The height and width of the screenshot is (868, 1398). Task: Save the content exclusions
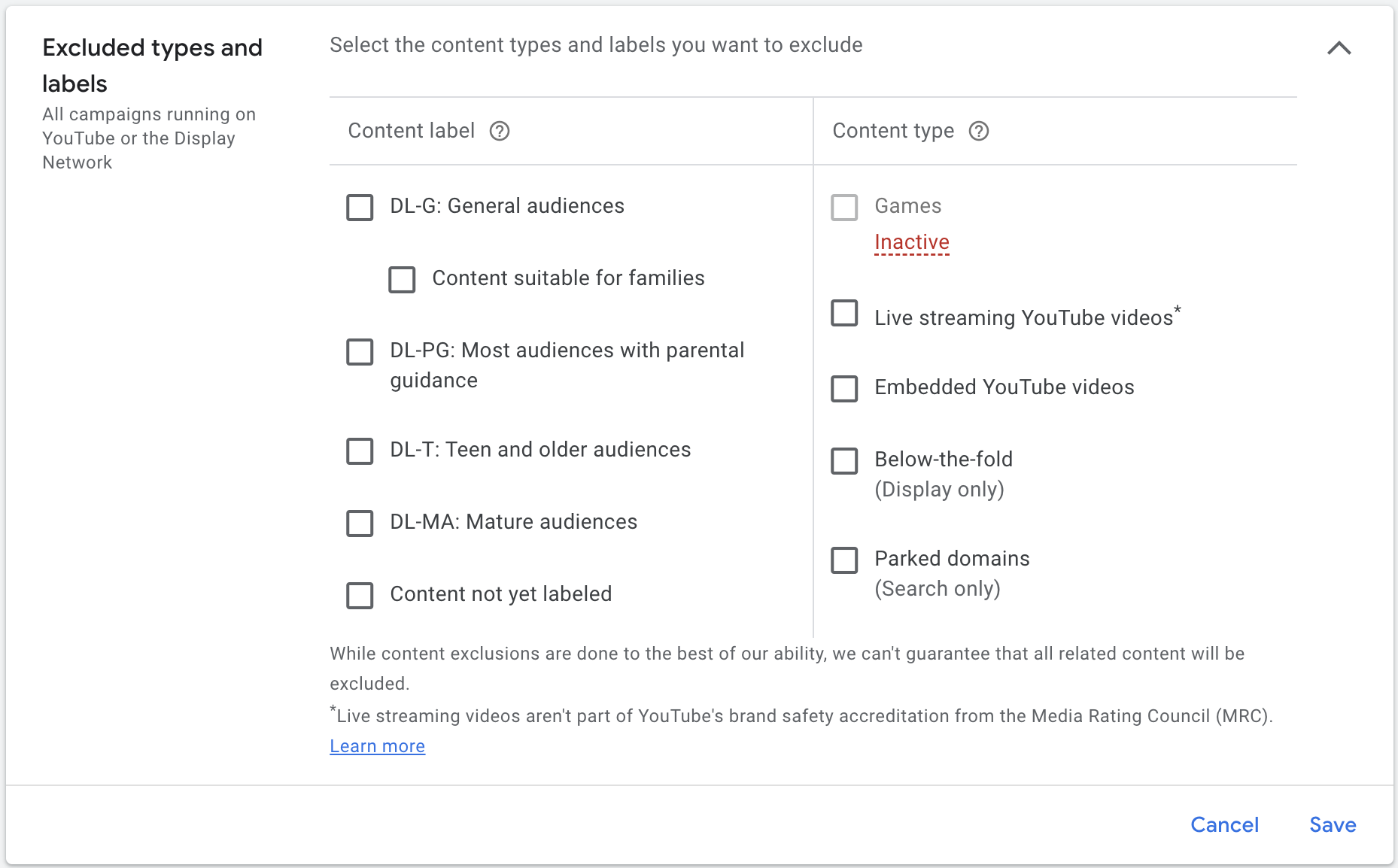click(x=1332, y=824)
